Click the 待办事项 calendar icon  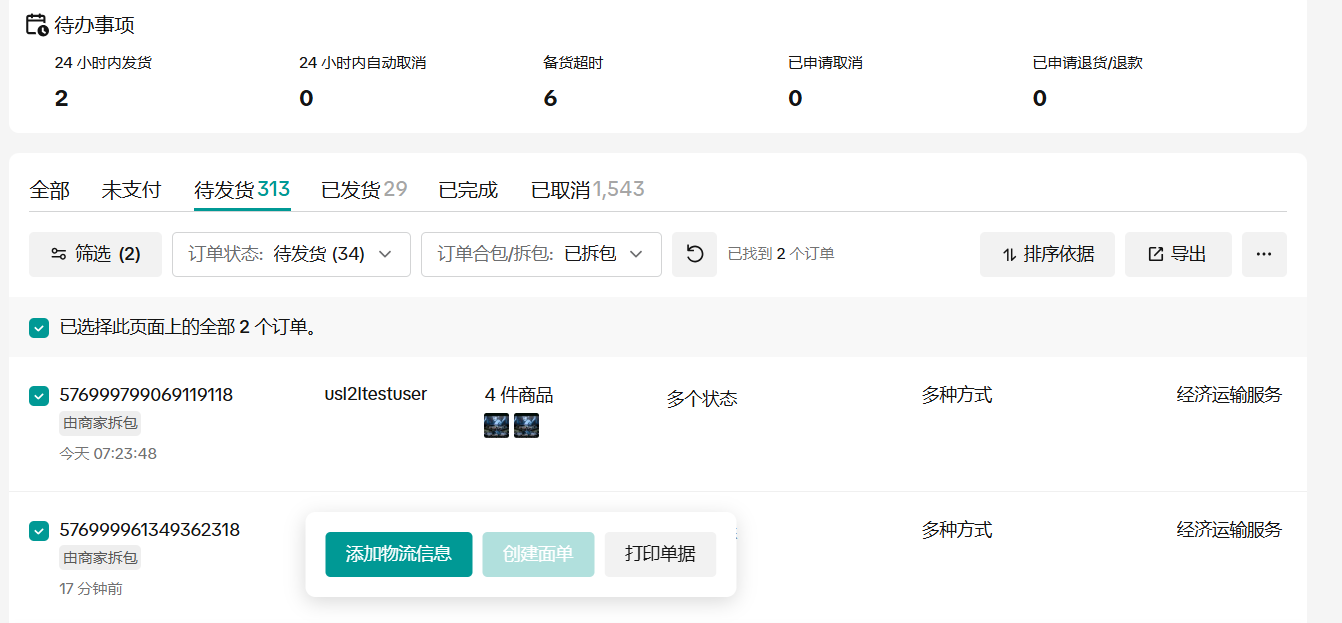[x=37, y=25]
